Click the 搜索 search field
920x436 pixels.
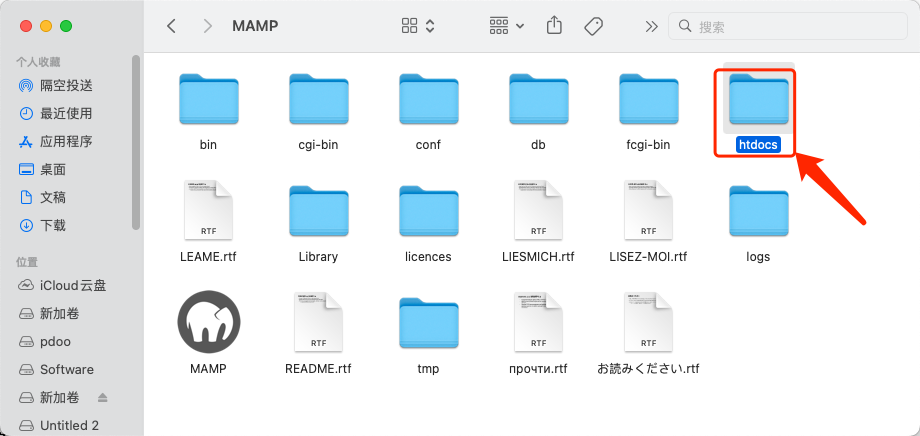click(789, 26)
